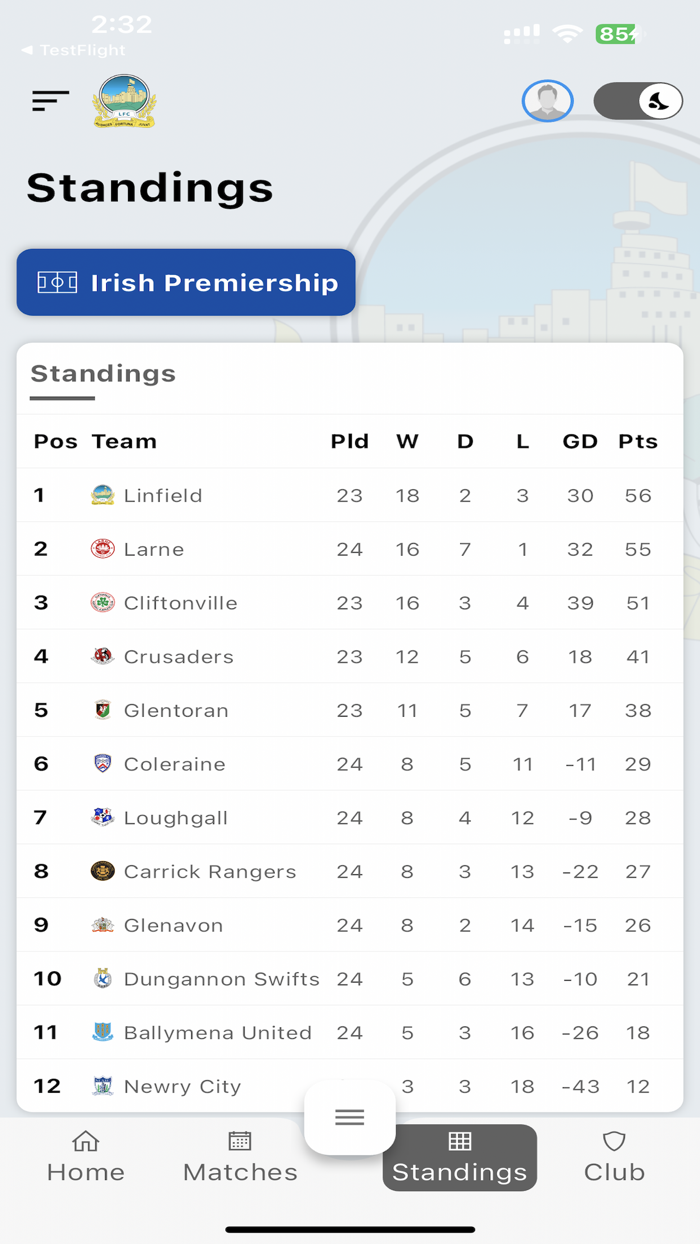Toggle the dark mode switch
This screenshot has width=700, height=1244.
[638, 100]
